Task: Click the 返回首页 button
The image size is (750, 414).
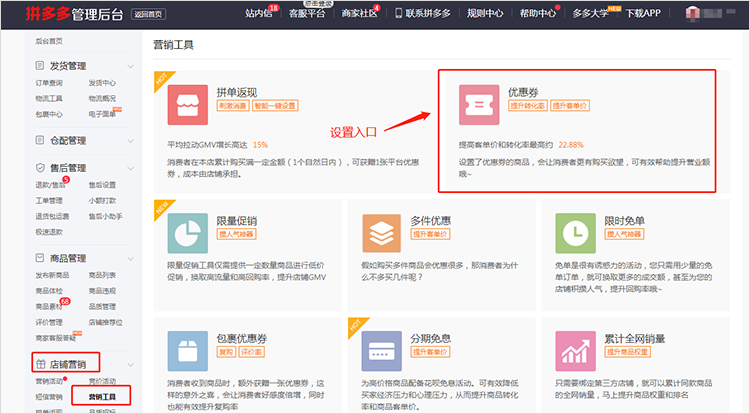Action: click(148, 14)
